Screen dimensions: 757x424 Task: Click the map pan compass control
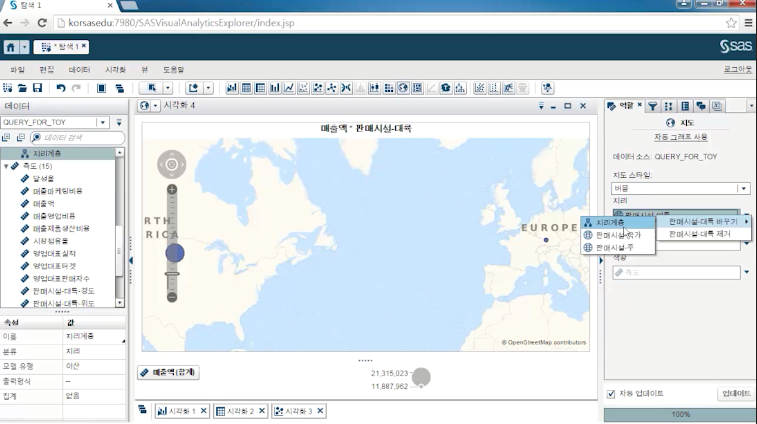(x=172, y=164)
